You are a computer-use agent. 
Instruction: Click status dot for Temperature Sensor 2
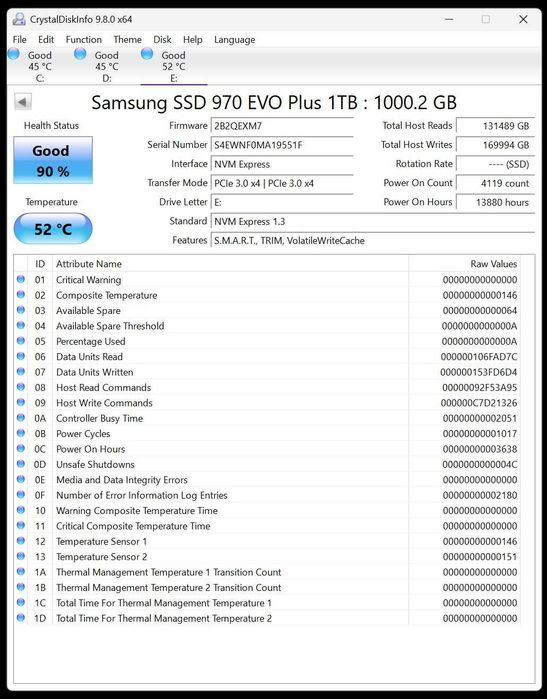[x=21, y=556]
